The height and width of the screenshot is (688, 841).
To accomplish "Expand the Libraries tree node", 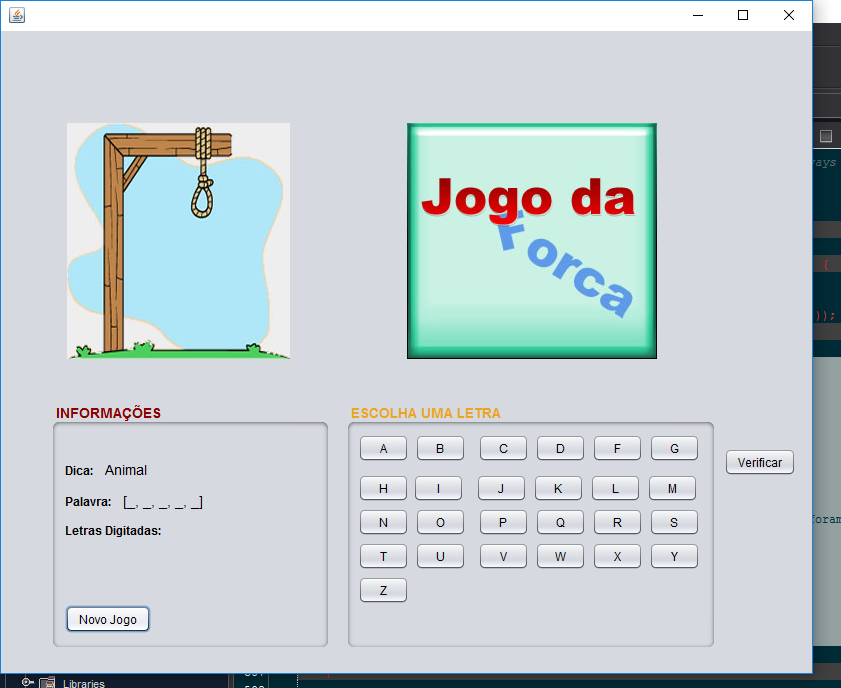I will (x=27, y=682).
